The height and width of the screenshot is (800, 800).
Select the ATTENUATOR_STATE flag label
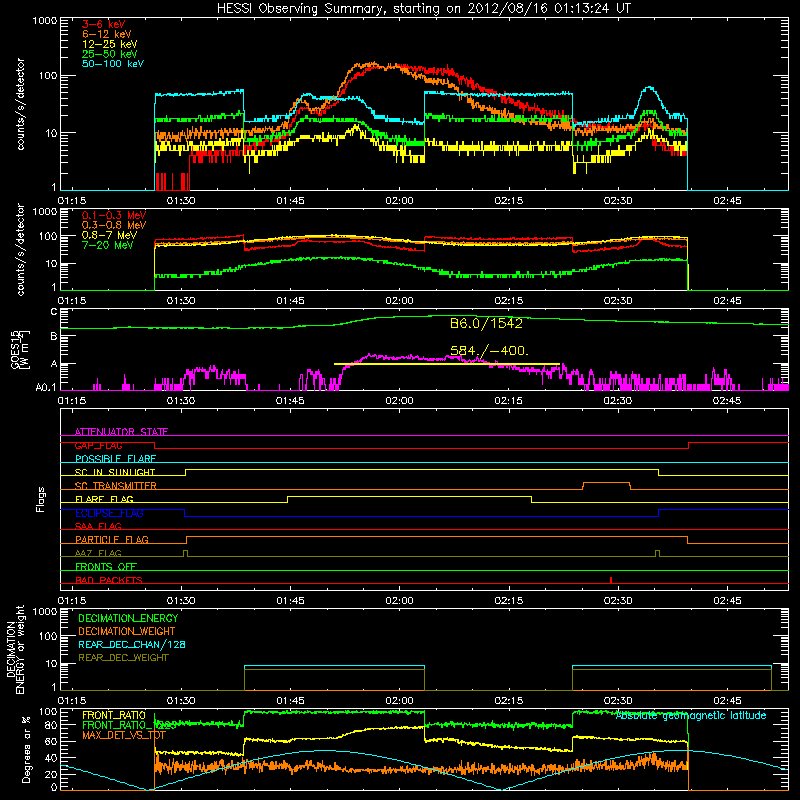tap(121, 432)
